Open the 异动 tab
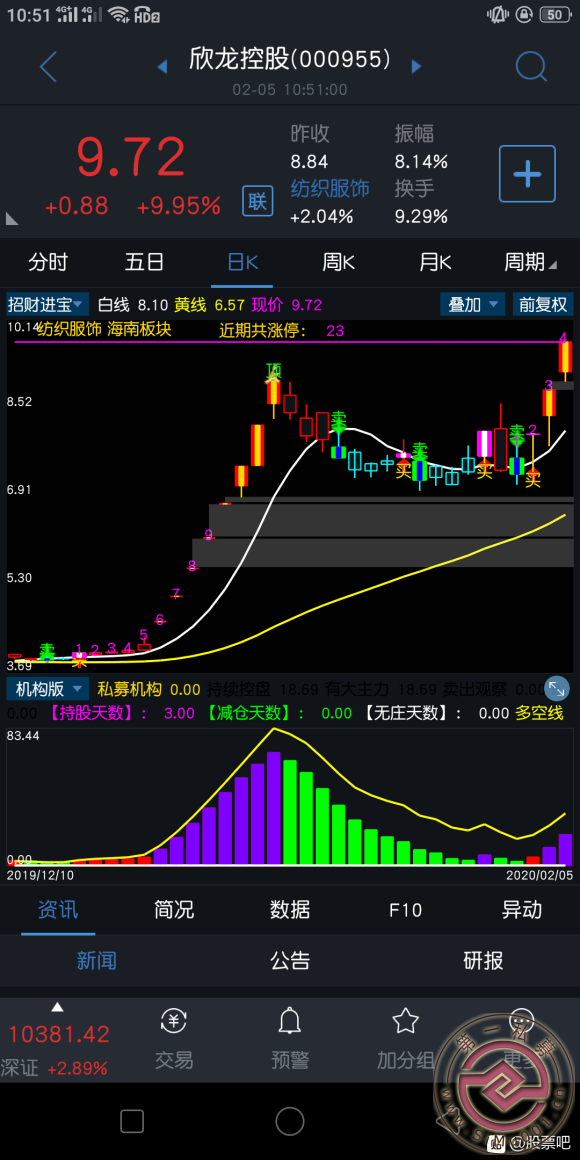The width and height of the screenshot is (580, 1160). [x=522, y=909]
